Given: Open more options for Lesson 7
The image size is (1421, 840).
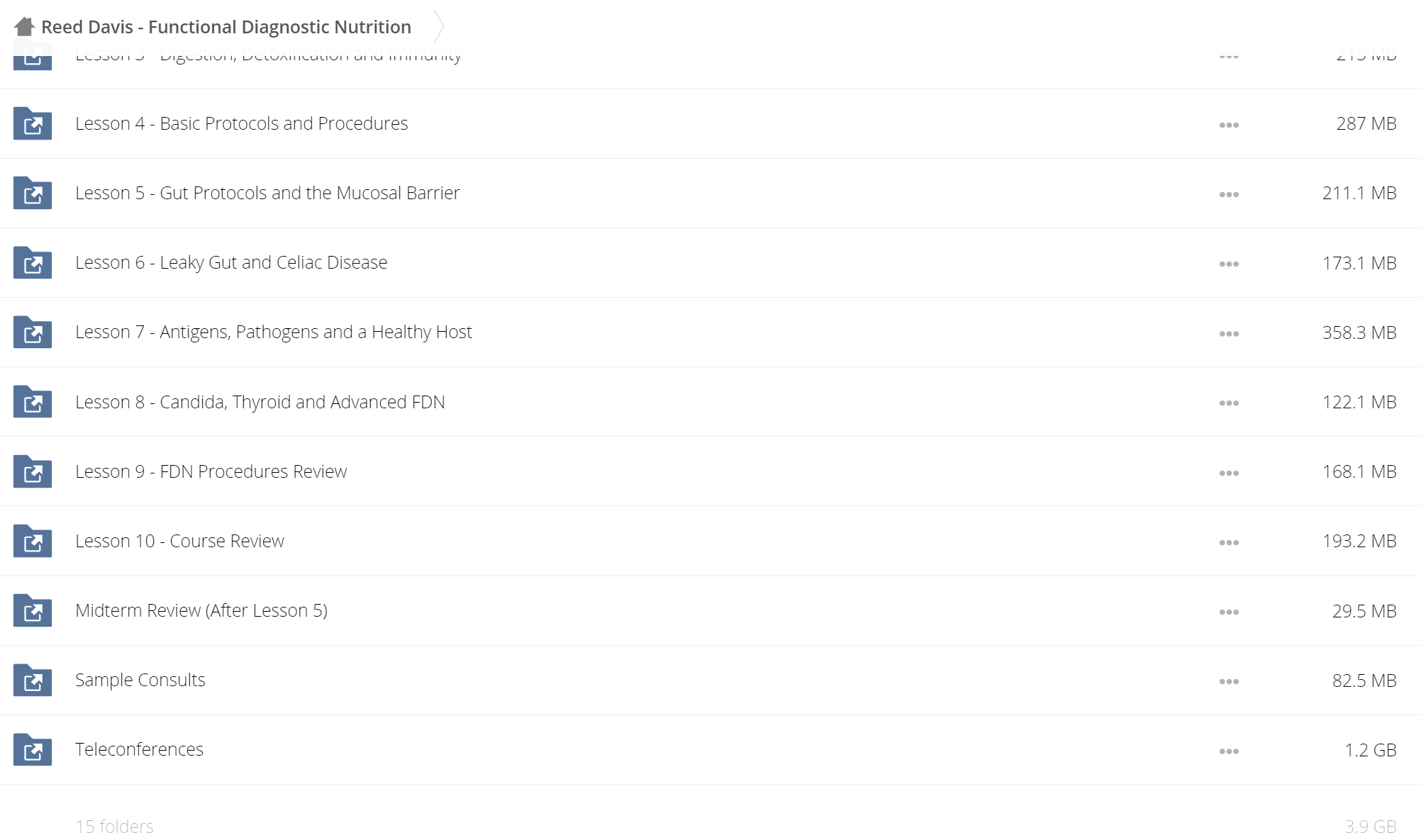Looking at the screenshot, I should coord(1229,333).
